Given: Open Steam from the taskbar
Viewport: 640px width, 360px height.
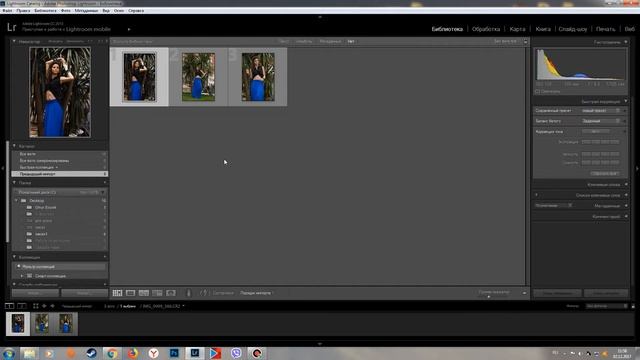Looking at the screenshot, I should point(91,353).
